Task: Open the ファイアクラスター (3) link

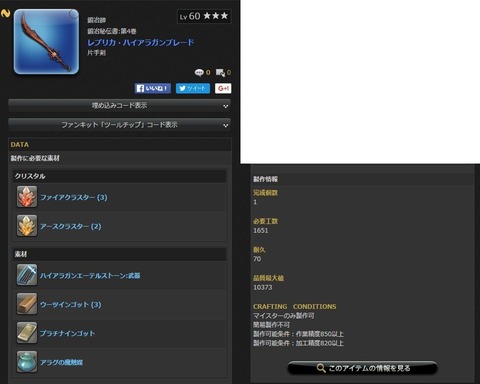Action: coord(74,197)
